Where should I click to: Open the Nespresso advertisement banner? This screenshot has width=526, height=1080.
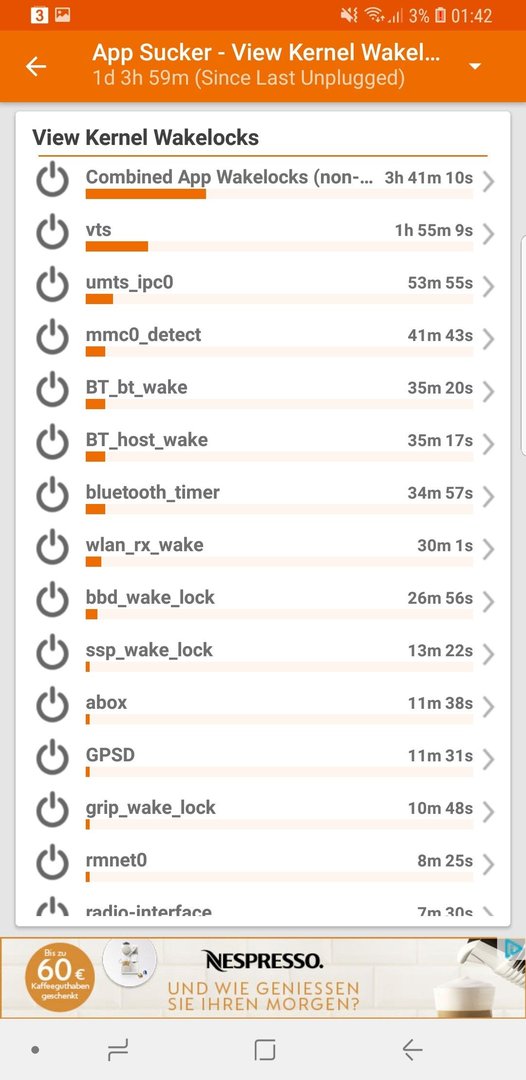click(263, 977)
